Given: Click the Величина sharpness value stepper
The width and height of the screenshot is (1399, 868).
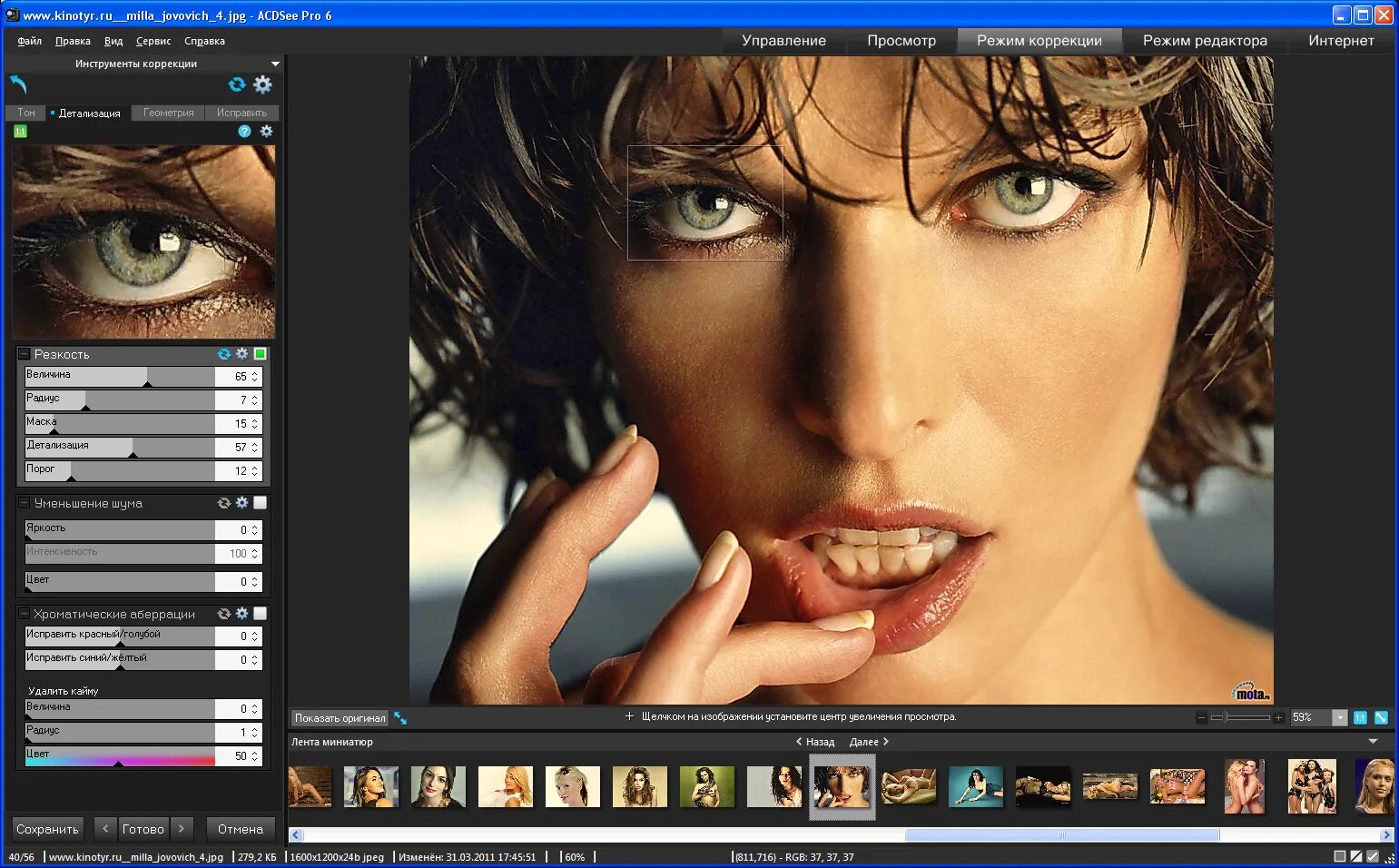Looking at the screenshot, I should [255, 377].
